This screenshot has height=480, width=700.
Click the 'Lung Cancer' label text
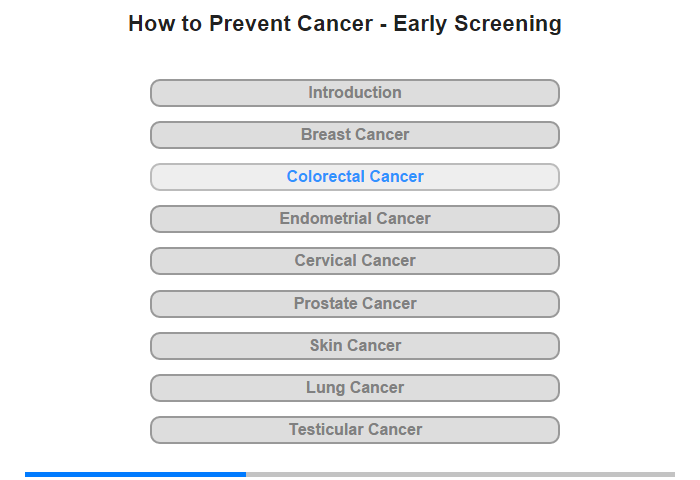355,388
